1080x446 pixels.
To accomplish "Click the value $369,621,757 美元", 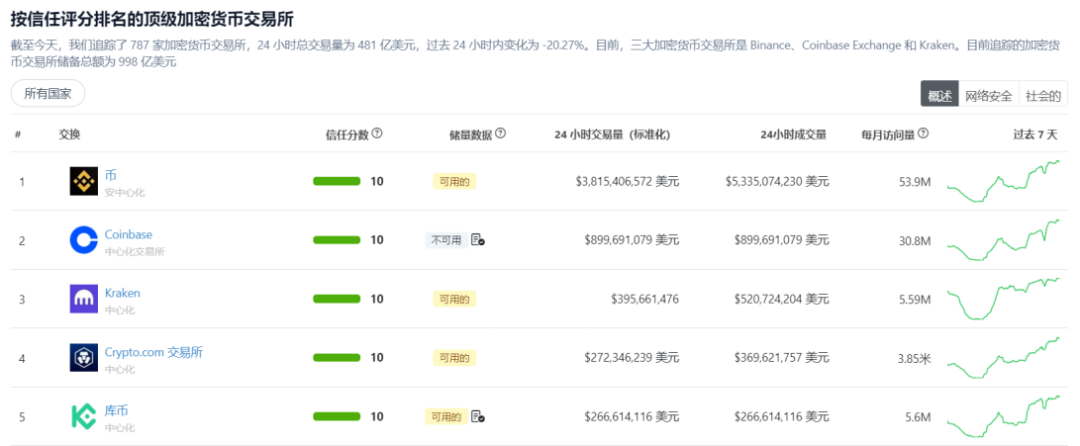I will coord(782,358).
